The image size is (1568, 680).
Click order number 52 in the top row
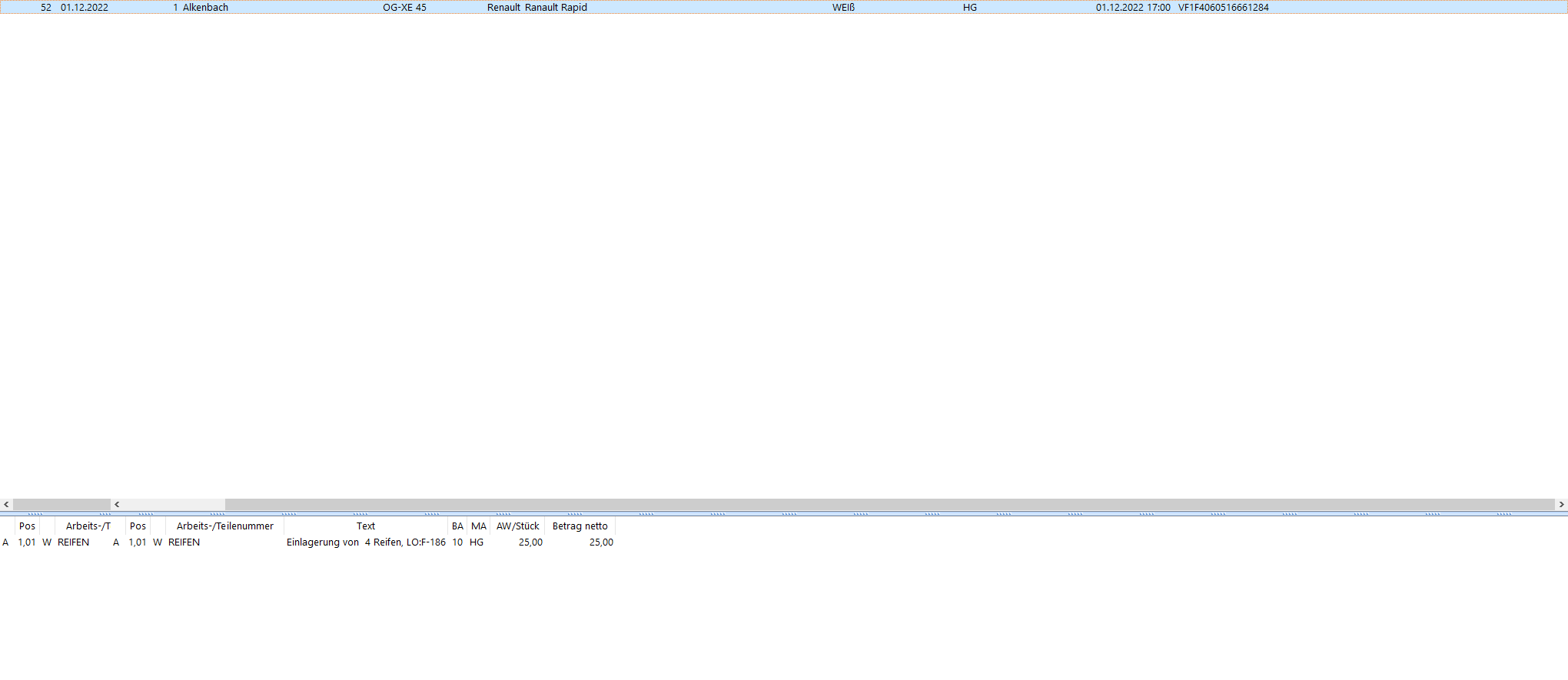[46, 8]
